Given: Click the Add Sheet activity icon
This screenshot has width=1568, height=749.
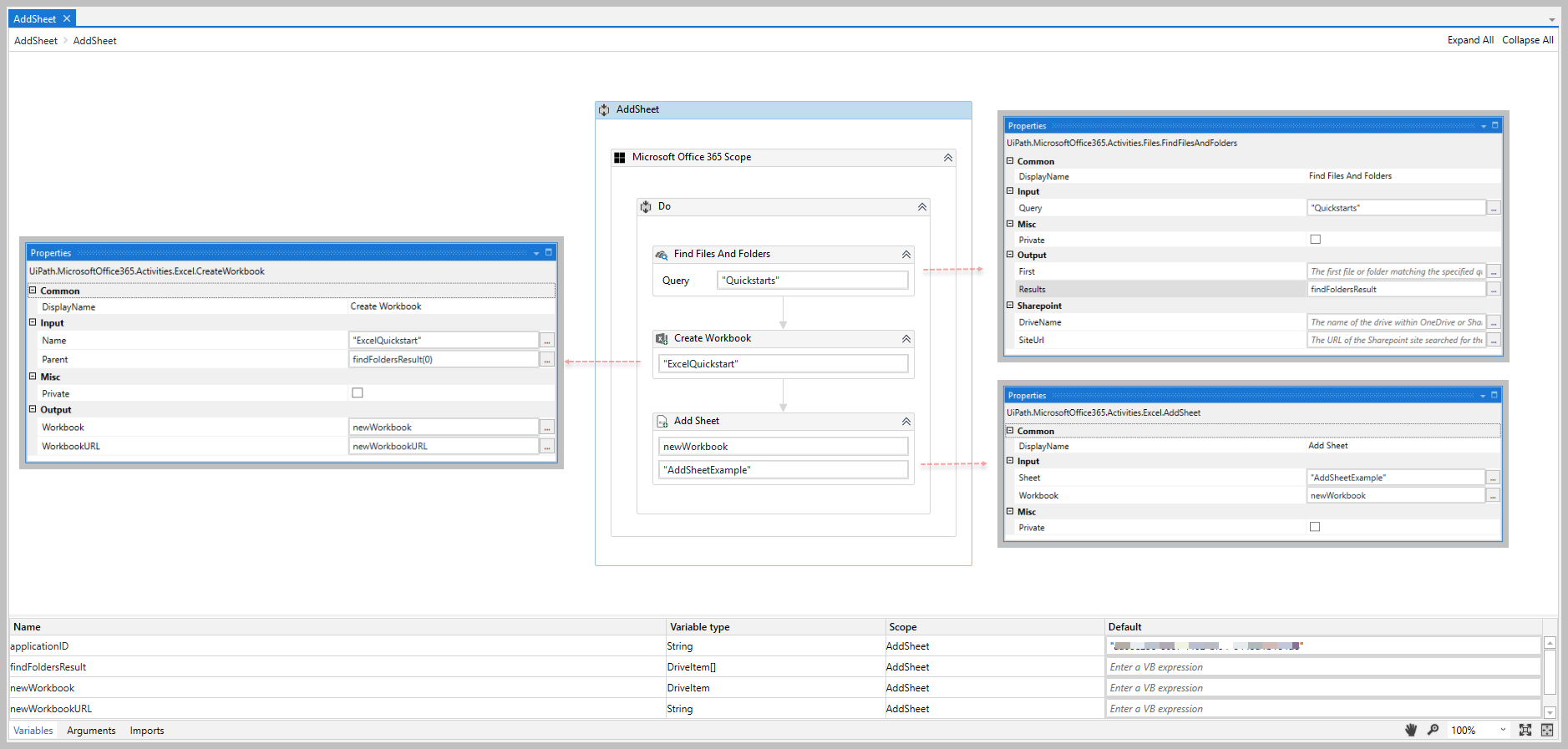Looking at the screenshot, I should (x=662, y=422).
